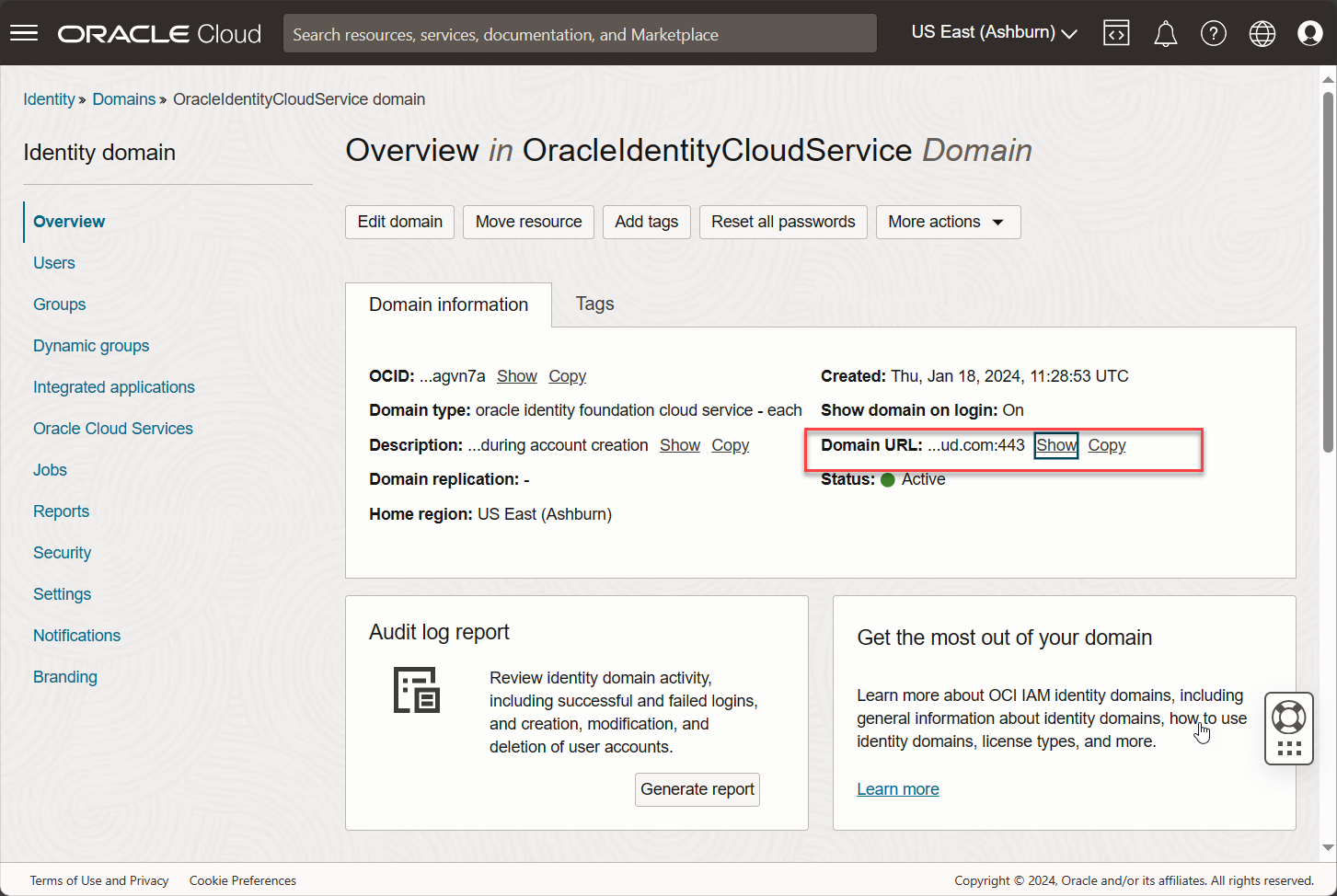Open the language globe selector
This screenshot has width=1337, height=896.
pos(1262,33)
